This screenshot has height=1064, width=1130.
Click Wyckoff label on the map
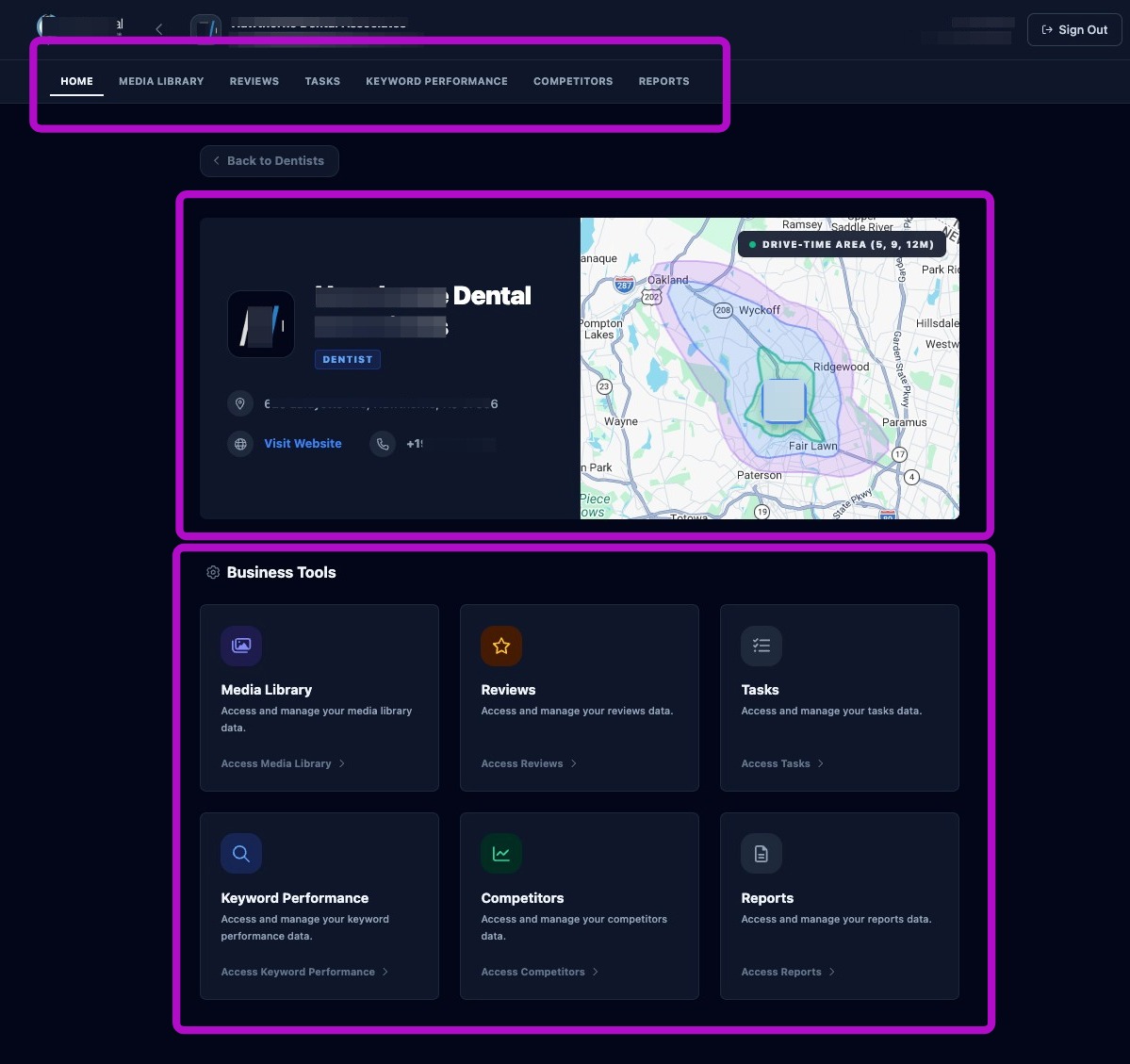[x=760, y=310]
